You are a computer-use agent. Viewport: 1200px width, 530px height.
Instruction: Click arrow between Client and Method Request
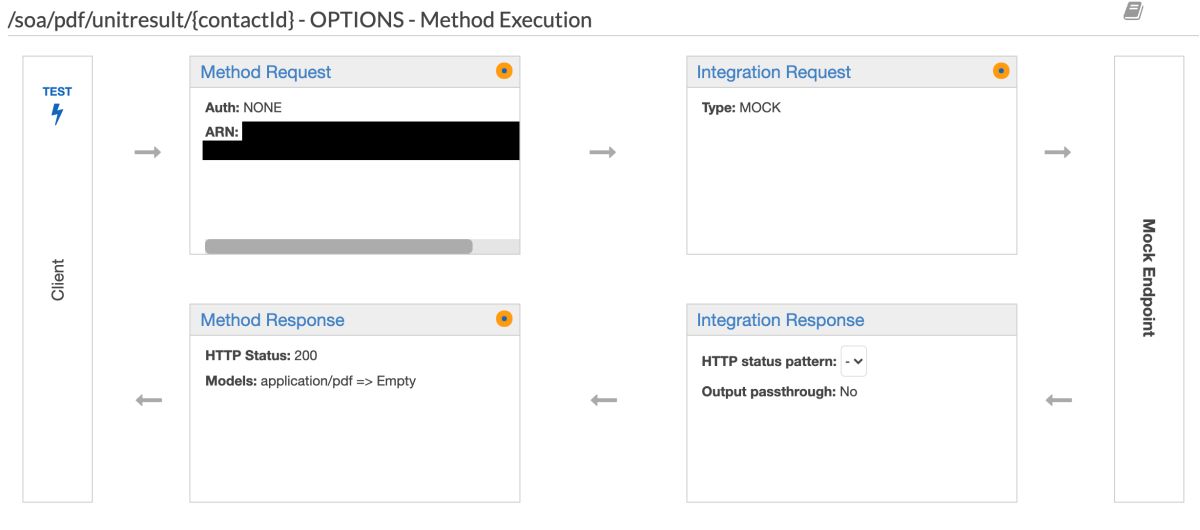148,152
